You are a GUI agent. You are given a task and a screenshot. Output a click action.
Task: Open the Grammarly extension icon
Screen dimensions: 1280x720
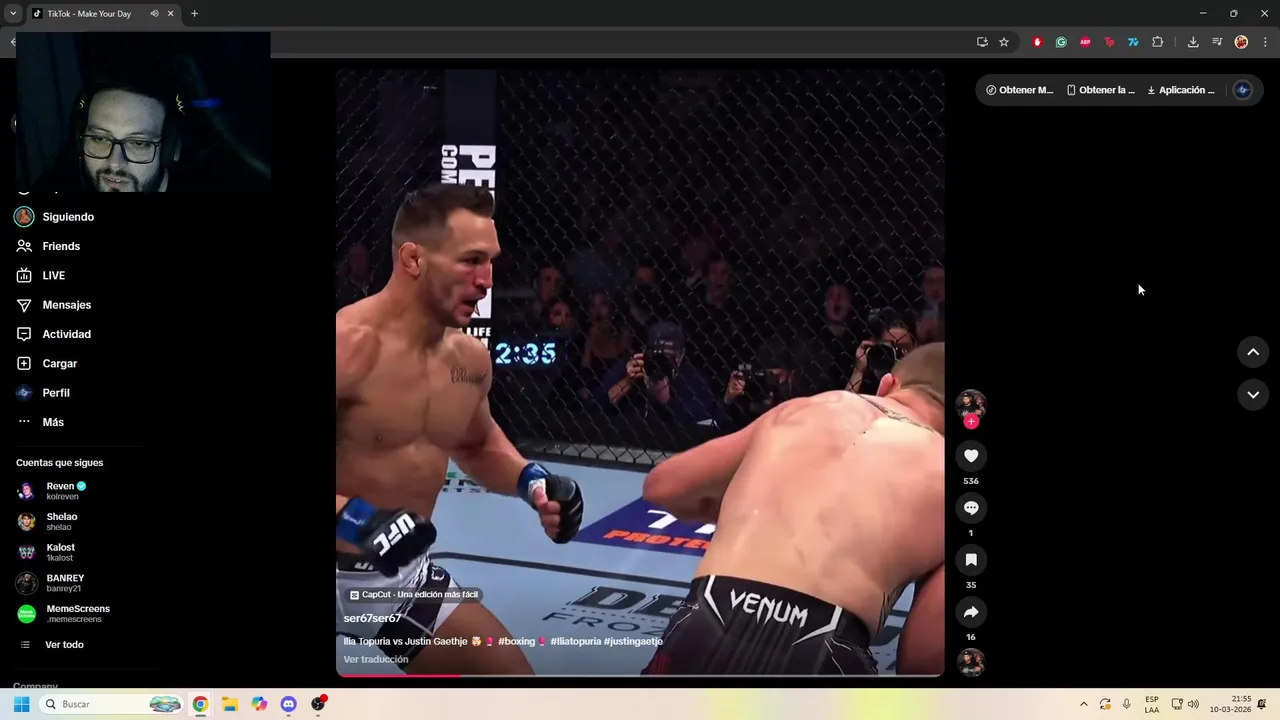pyautogui.click(x=1061, y=42)
